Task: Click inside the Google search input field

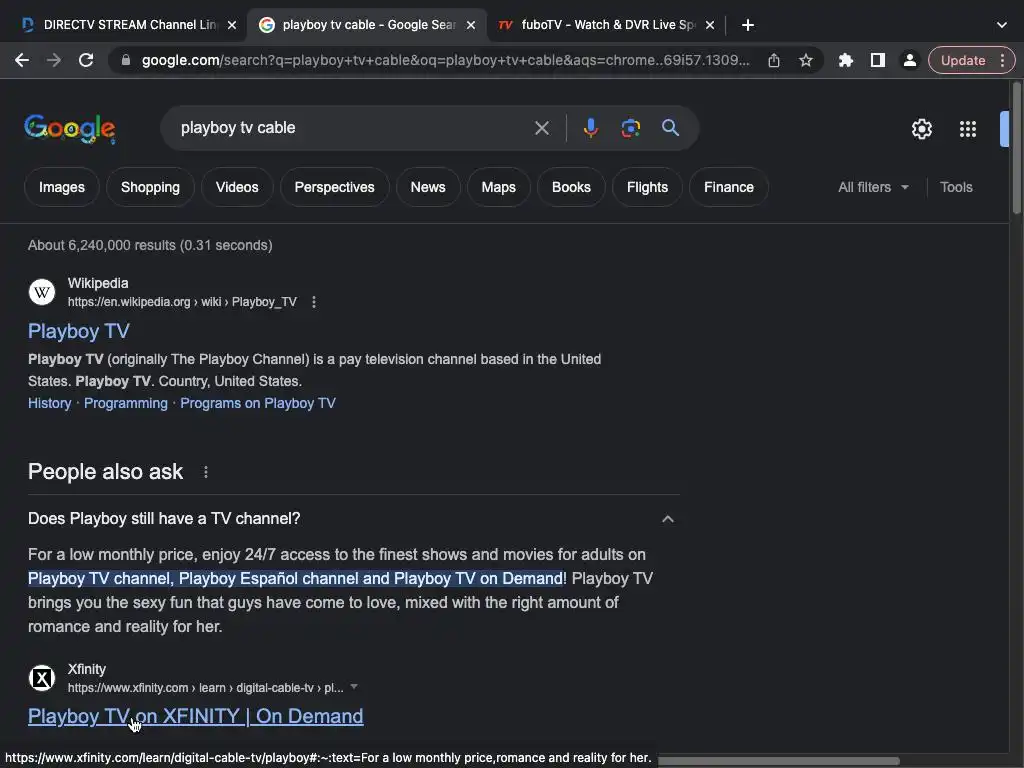Action: (x=353, y=128)
